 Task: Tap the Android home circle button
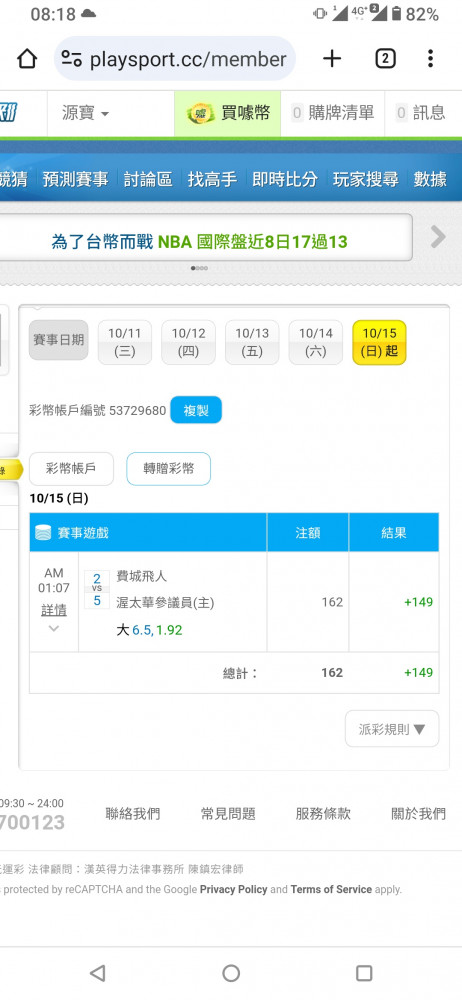pos(231,973)
